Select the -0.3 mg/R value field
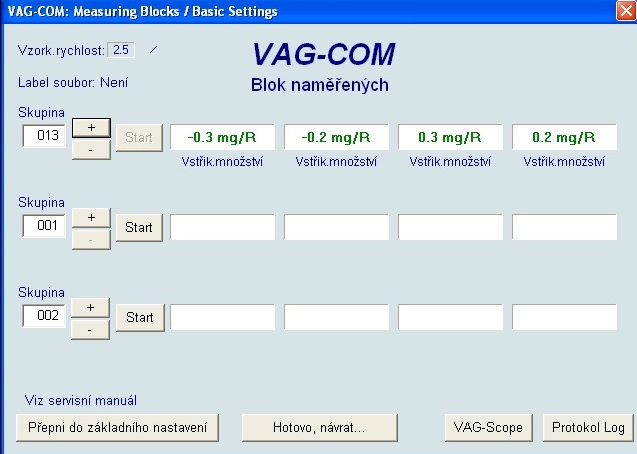The height and width of the screenshot is (454, 637). coord(222,137)
